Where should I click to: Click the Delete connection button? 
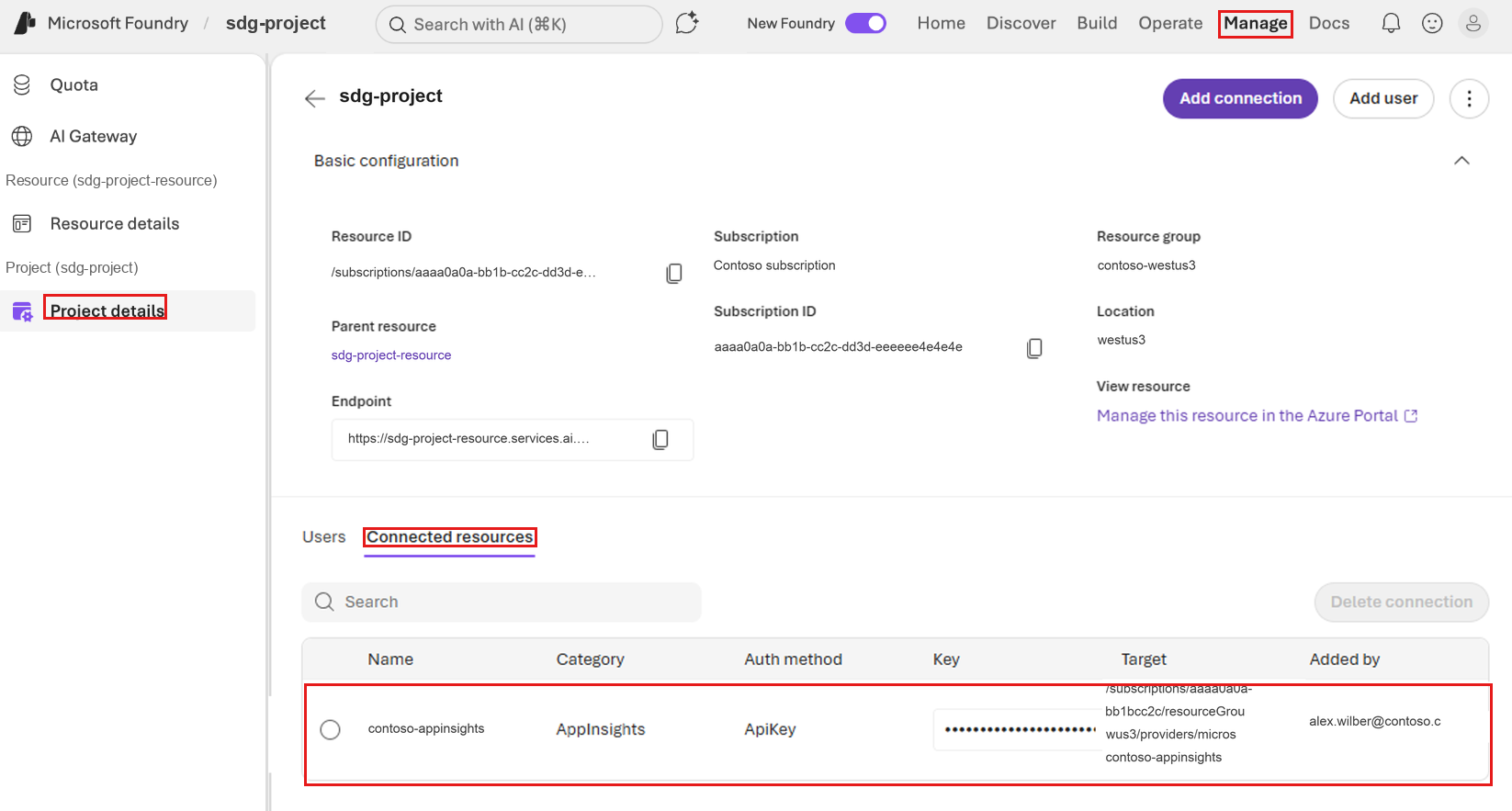click(x=1402, y=602)
